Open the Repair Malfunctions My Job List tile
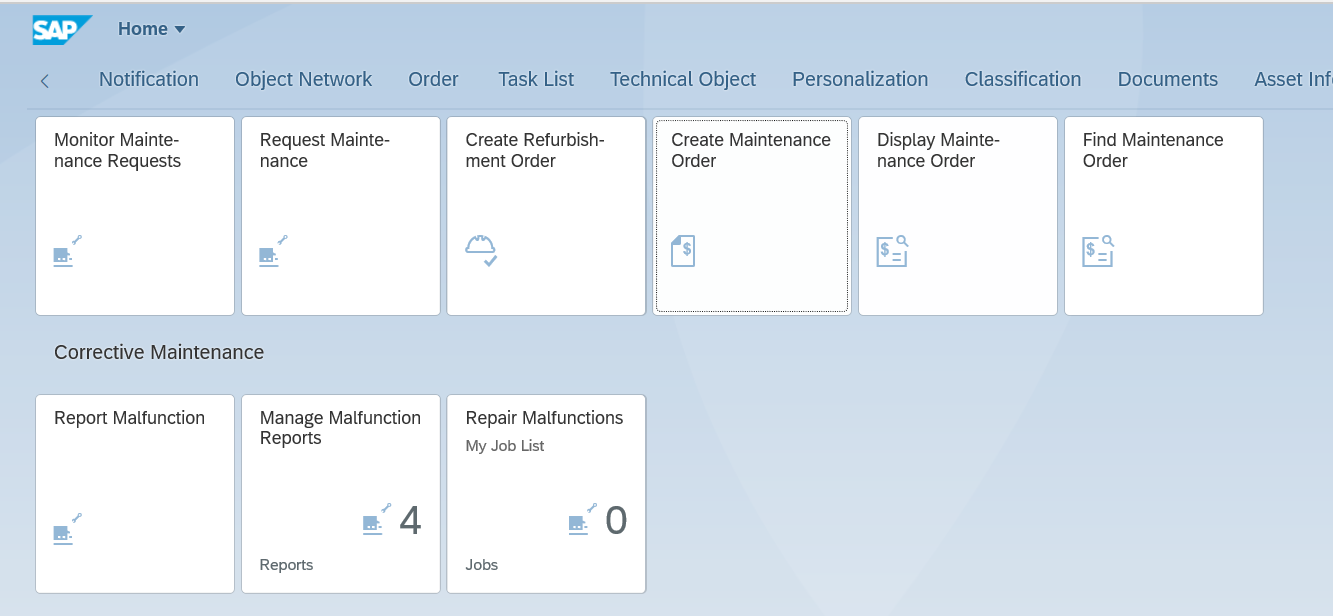Screen dimensions: 1333x616 (546, 494)
